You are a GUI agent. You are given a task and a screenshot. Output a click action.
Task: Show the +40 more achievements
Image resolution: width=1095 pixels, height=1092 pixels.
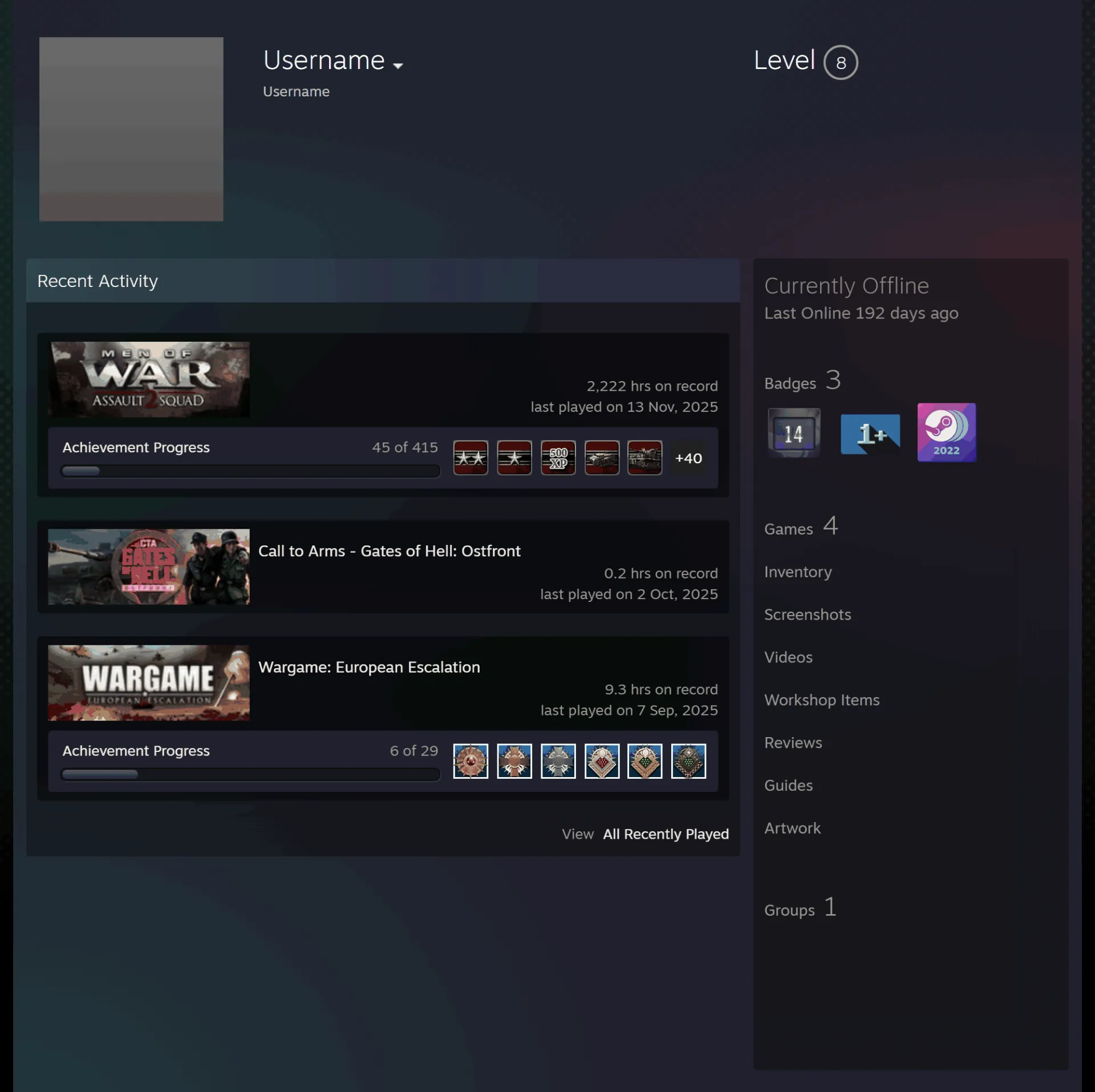[x=688, y=458]
